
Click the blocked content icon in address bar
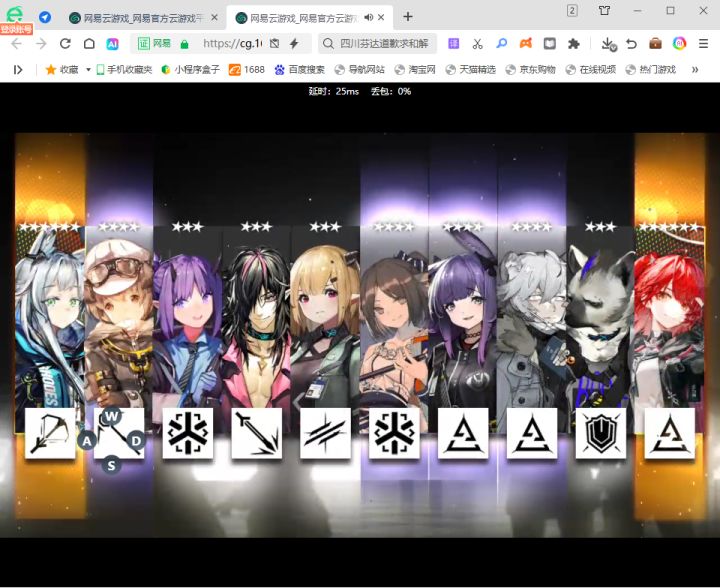point(275,44)
